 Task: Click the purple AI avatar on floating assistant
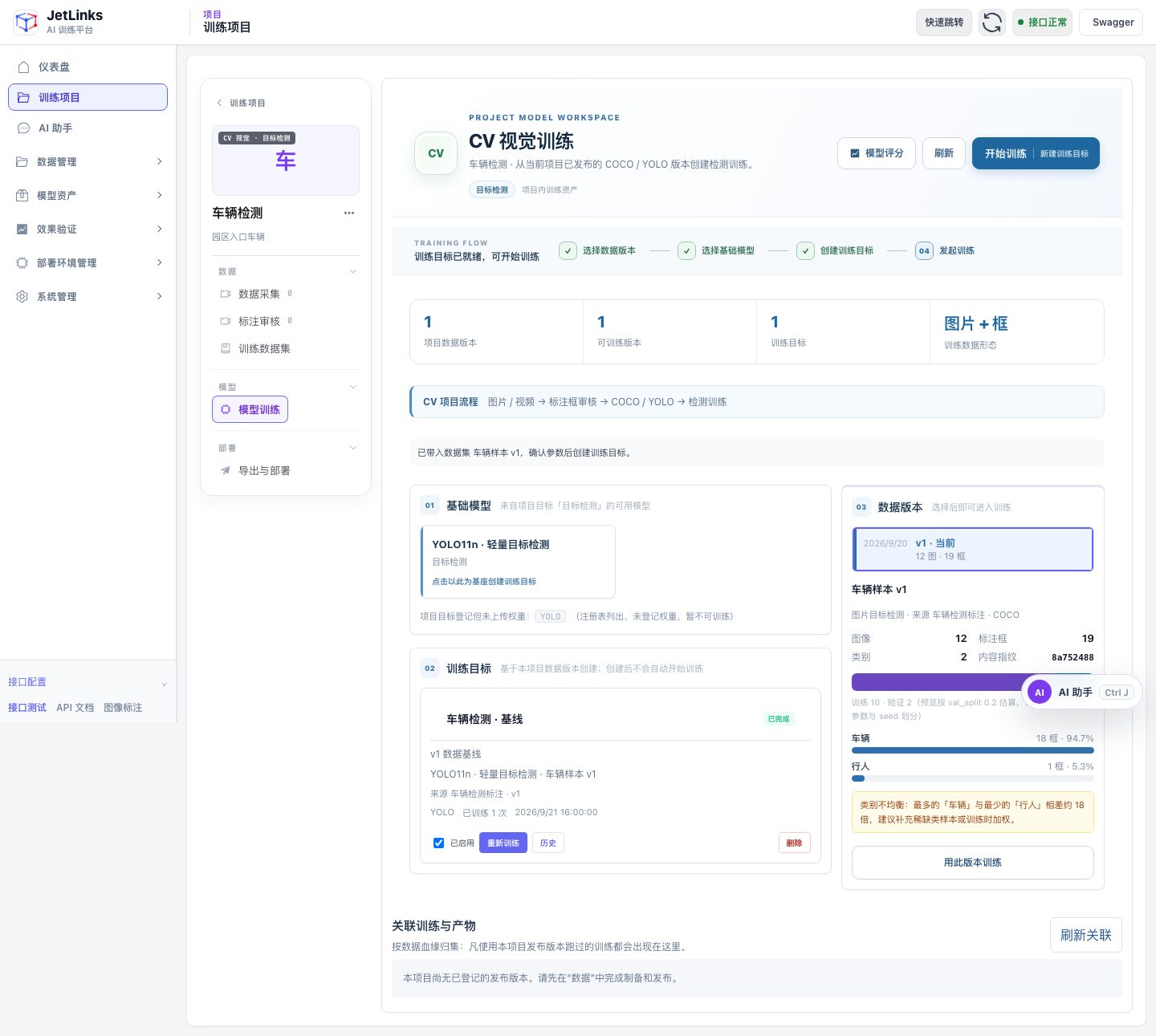click(x=1040, y=693)
